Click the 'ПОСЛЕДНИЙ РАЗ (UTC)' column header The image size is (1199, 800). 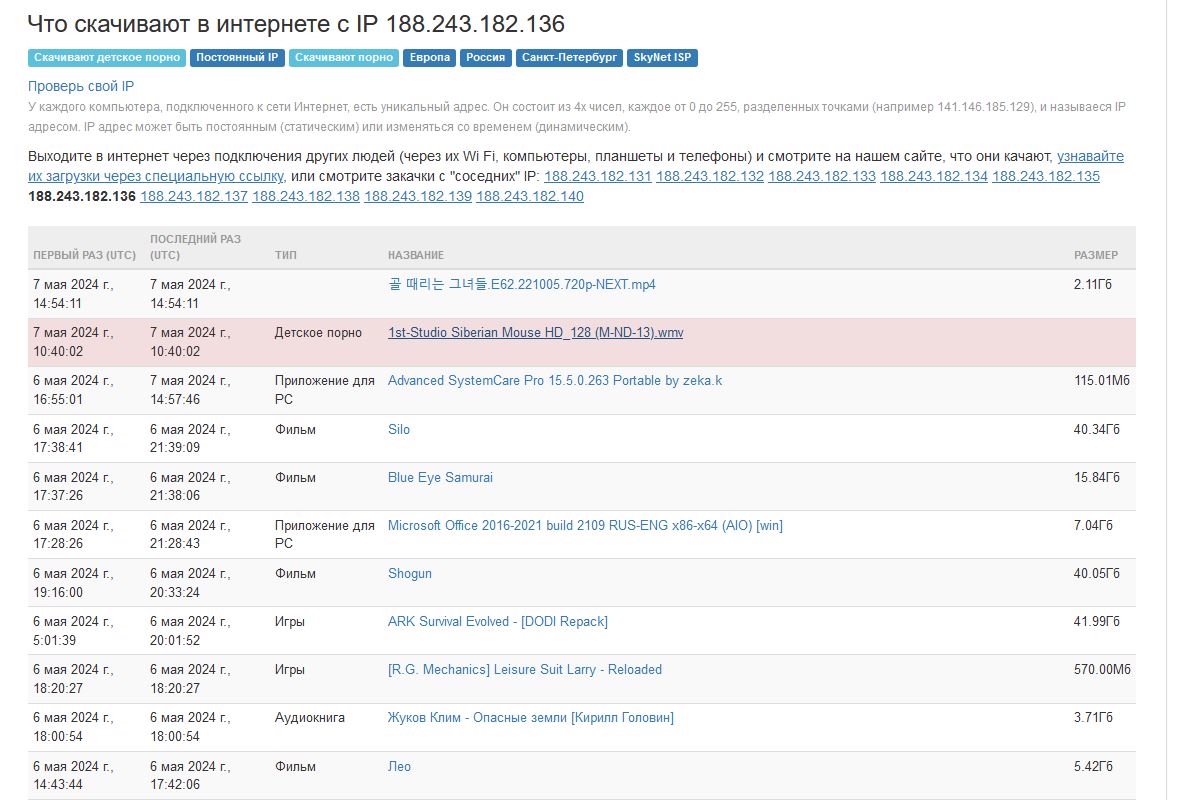tap(195, 247)
